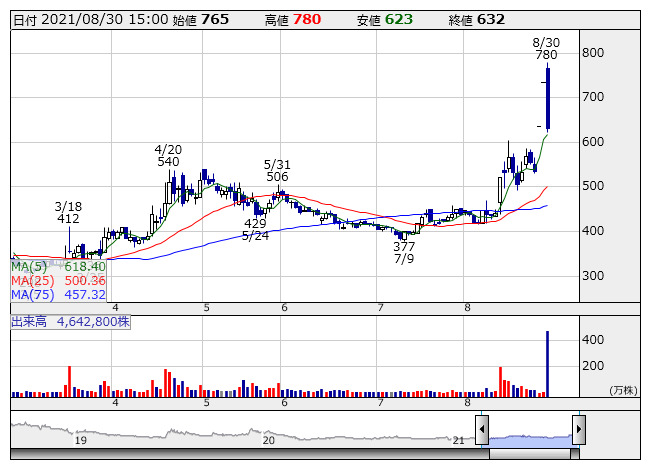The width and height of the screenshot is (653, 470).
Task: Click the 800 price axis label
Action: coord(593,52)
